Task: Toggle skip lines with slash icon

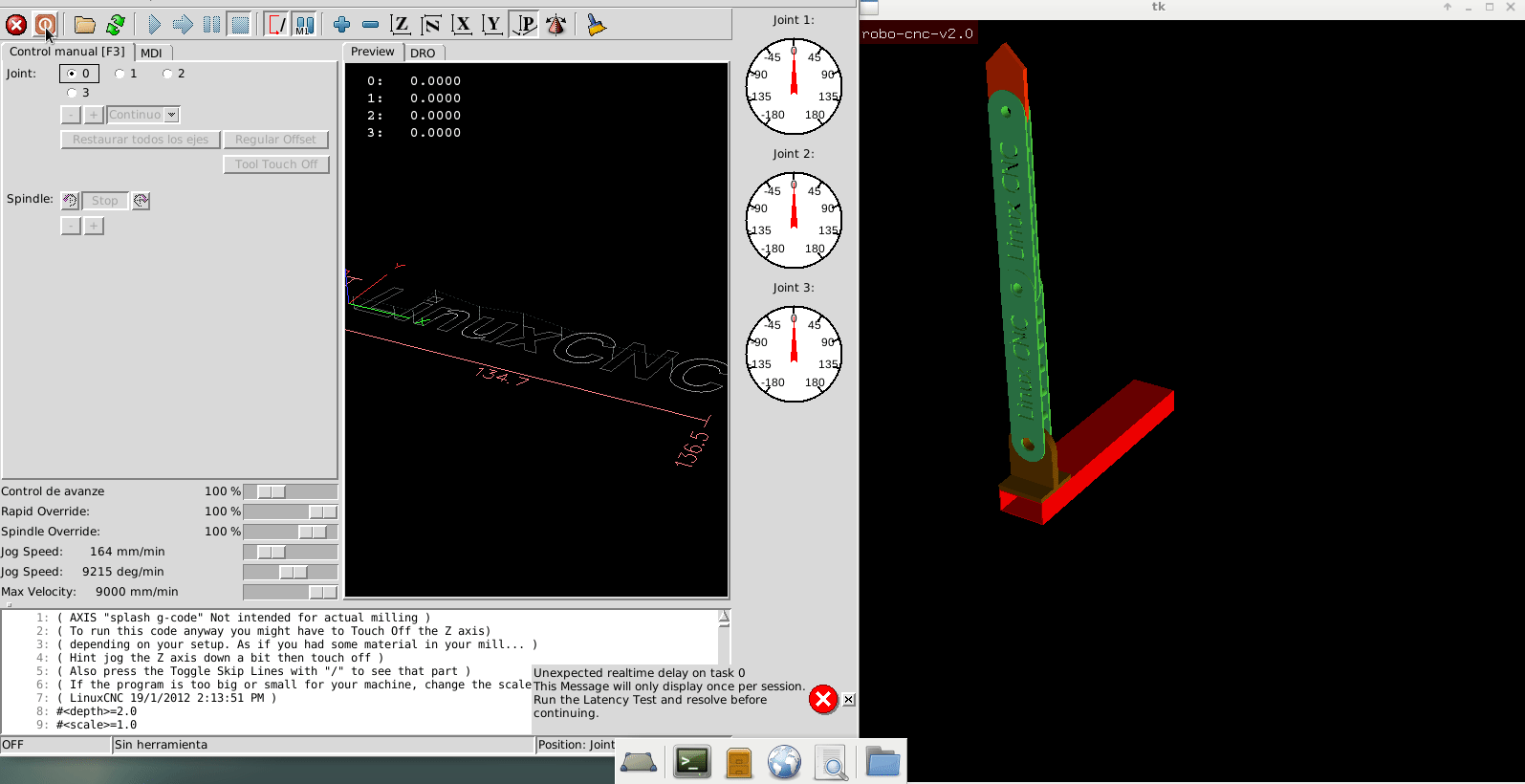Action: click(x=276, y=25)
